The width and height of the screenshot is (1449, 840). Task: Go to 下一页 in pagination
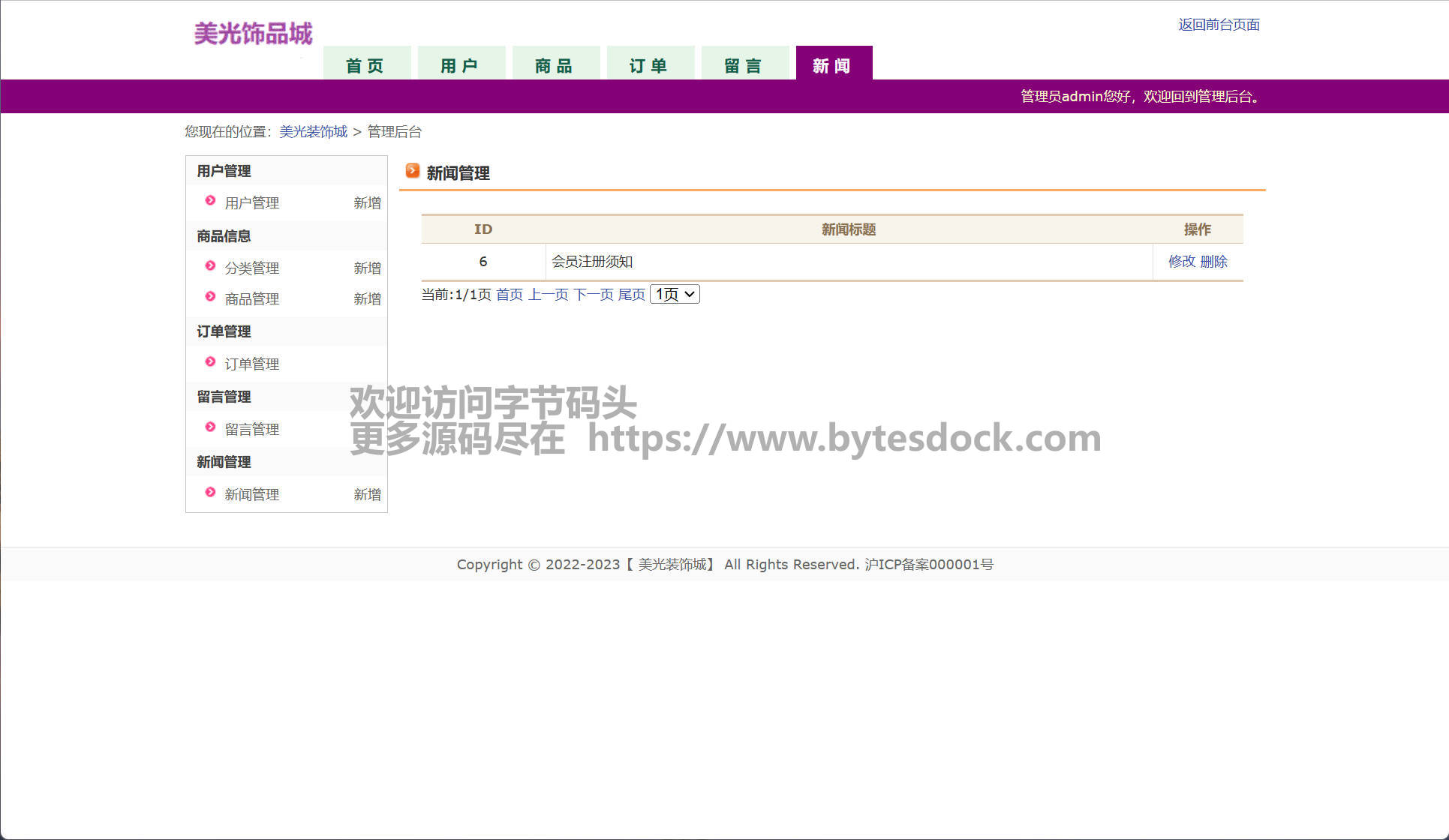(593, 294)
